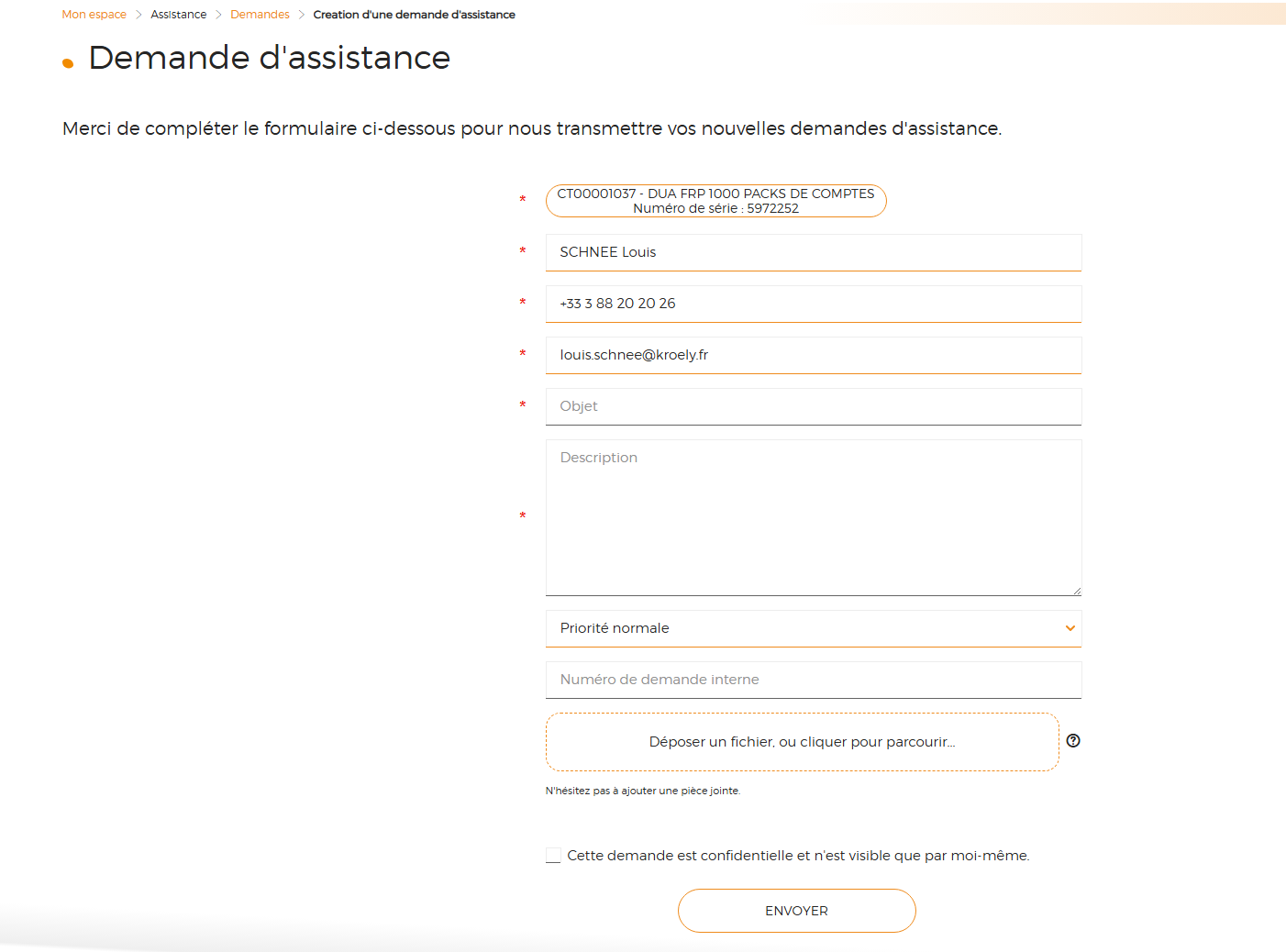Screen dimensions: 1286x952
Task: Edit the louis.schnee@kroely.fr email field
Action: click(814, 355)
